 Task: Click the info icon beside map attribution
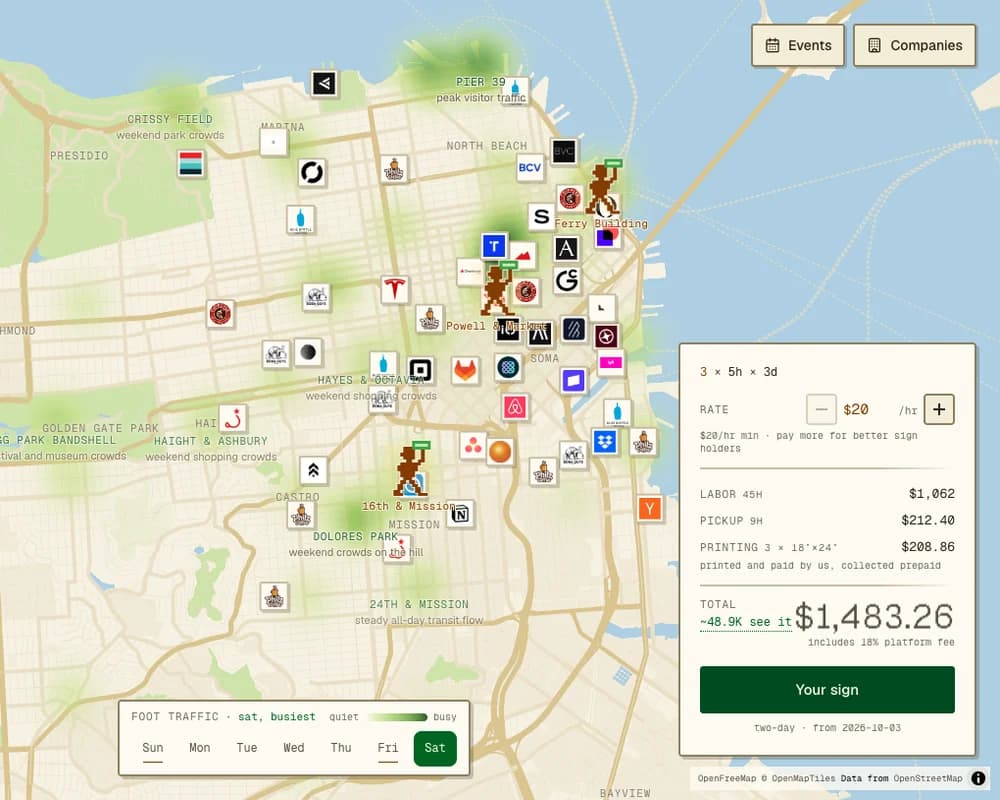[x=978, y=778]
